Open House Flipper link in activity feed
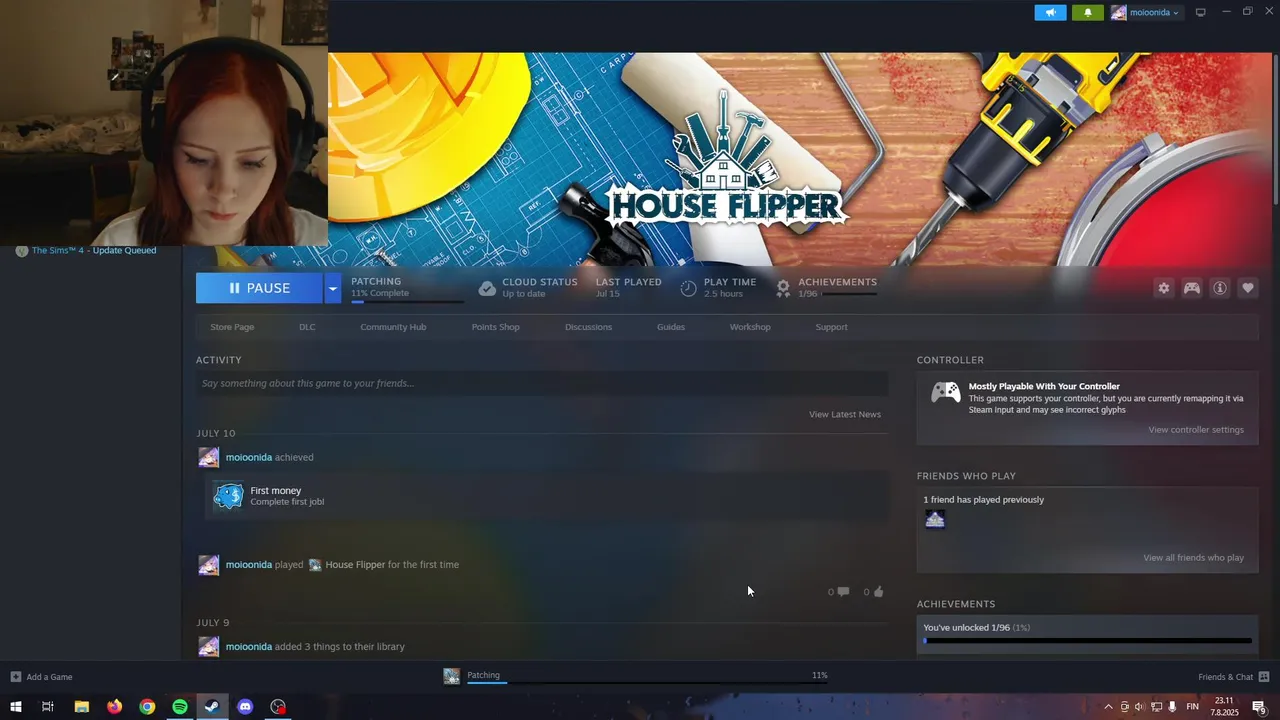This screenshot has width=1280, height=720. 355,565
